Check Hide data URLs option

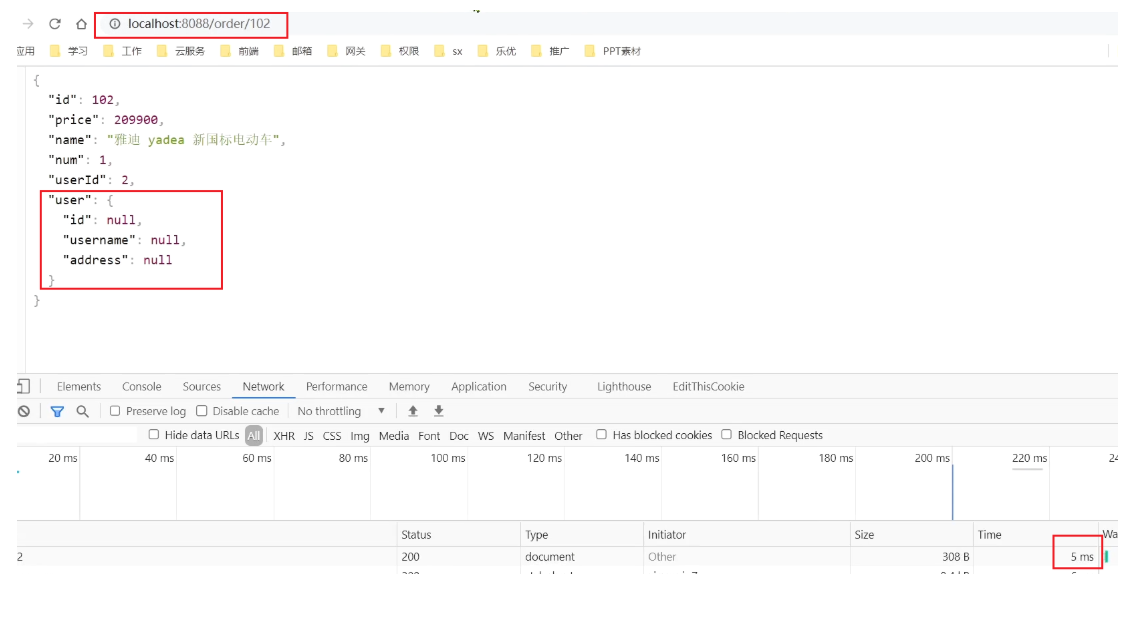(153, 434)
